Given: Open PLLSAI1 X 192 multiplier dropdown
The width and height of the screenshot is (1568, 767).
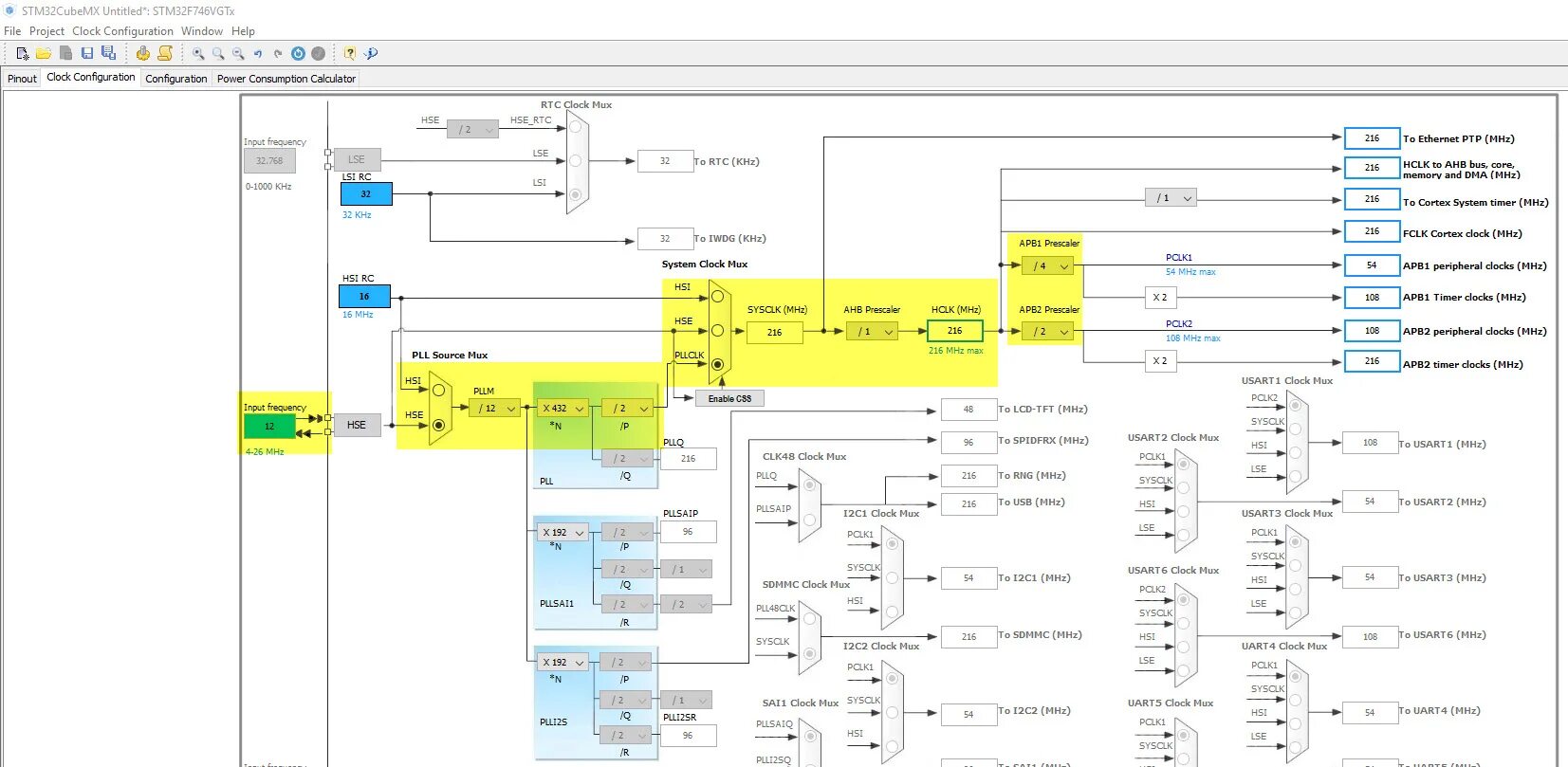Looking at the screenshot, I should pos(563,532).
